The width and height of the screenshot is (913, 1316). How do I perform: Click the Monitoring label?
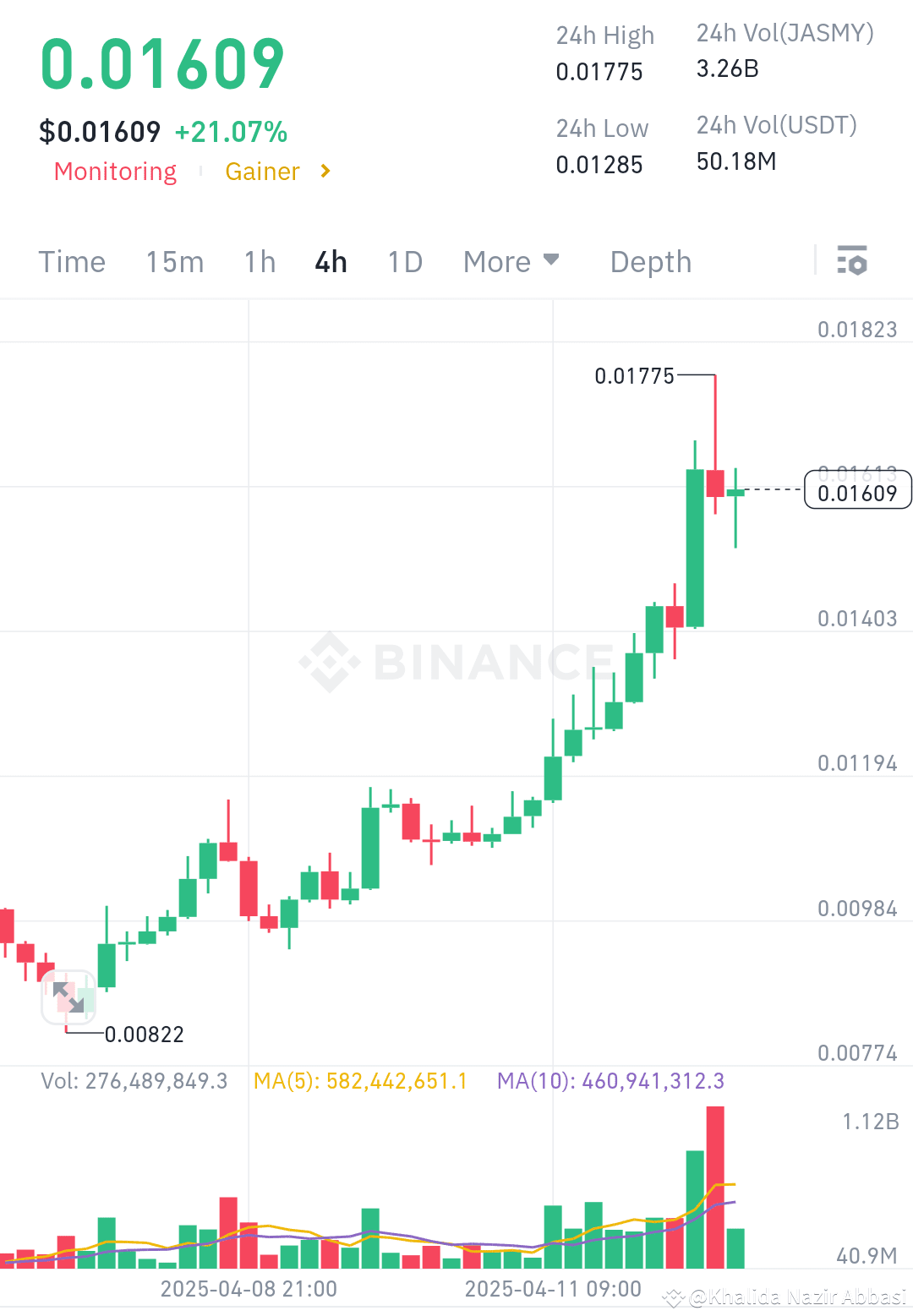pyautogui.click(x=115, y=171)
